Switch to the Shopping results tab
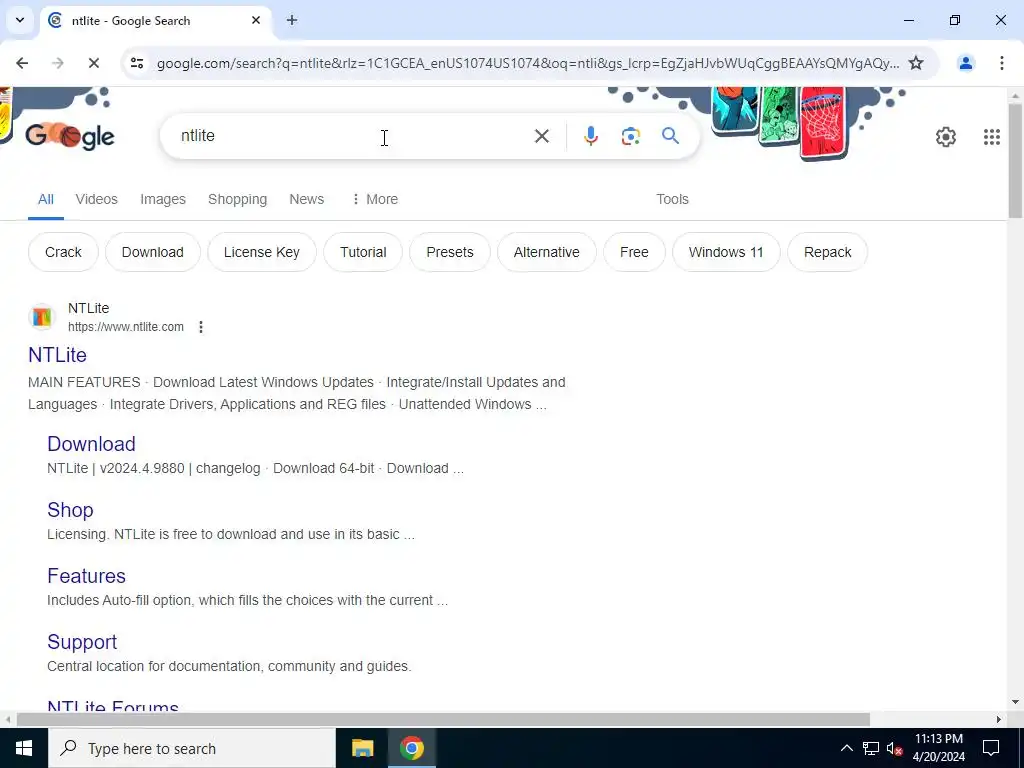Viewport: 1024px width, 768px height. pos(237,199)
